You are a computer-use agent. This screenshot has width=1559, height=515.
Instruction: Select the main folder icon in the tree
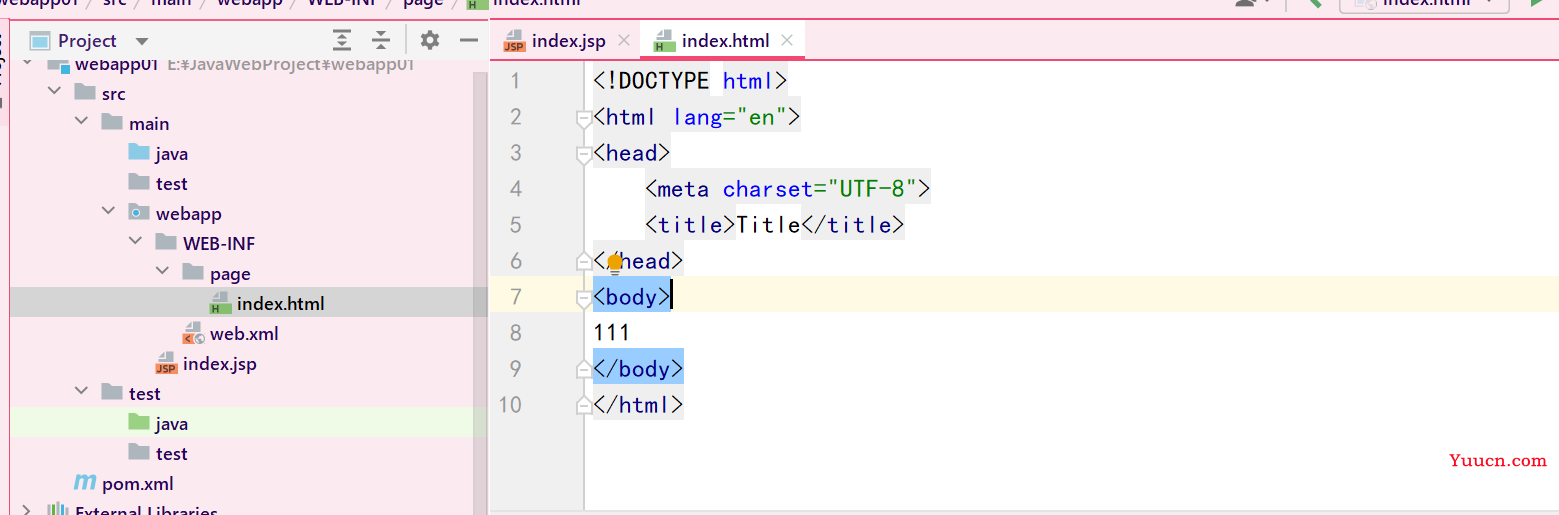[x=112, y=123]
